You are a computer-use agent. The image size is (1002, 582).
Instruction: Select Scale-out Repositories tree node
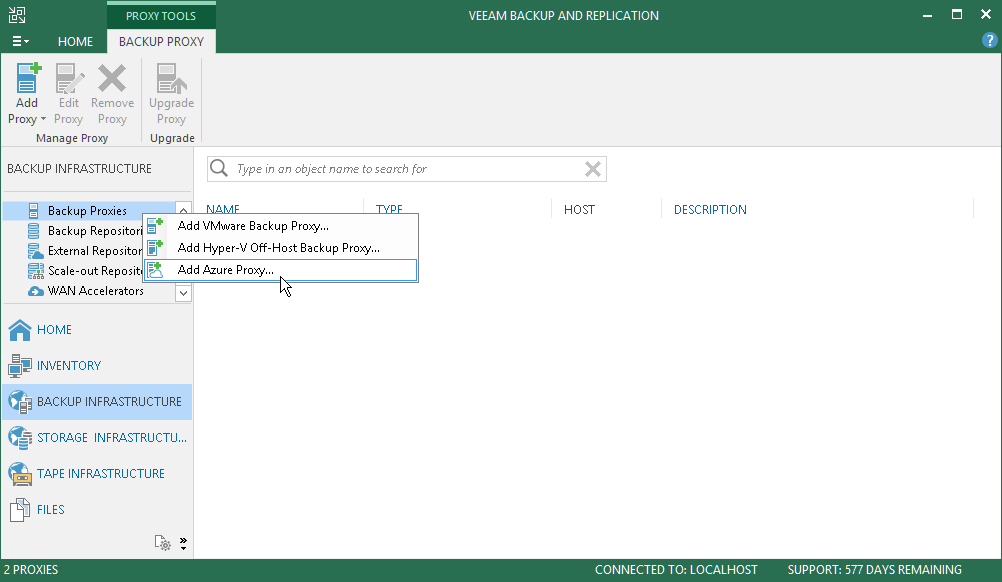(95, 271)
